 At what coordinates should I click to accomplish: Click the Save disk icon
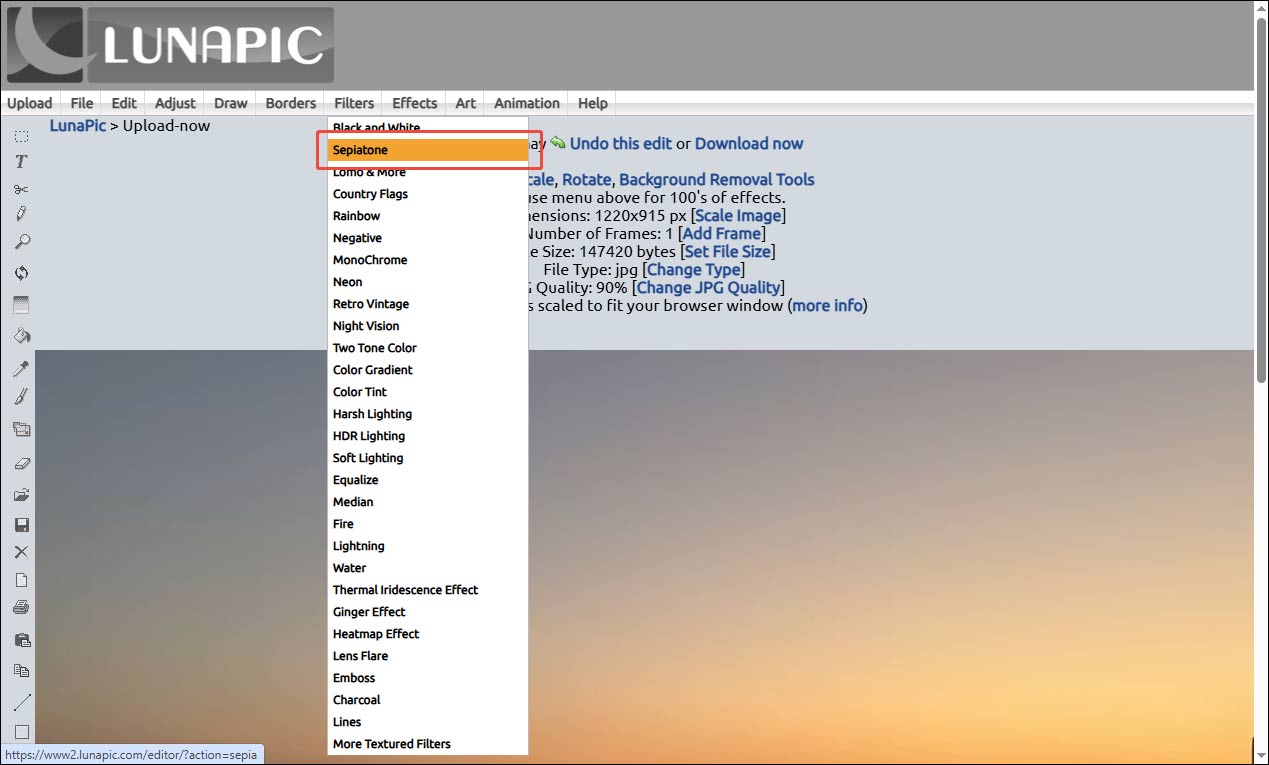point(22,524)
